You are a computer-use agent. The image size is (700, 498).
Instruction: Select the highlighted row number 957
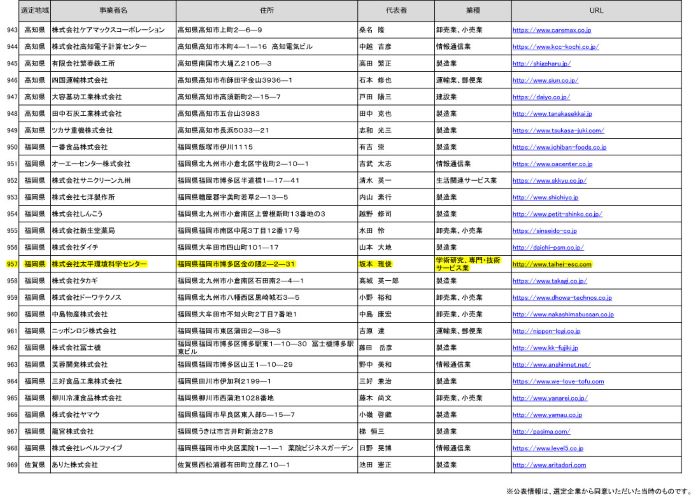pyautogui.click(x=12, y=264)
